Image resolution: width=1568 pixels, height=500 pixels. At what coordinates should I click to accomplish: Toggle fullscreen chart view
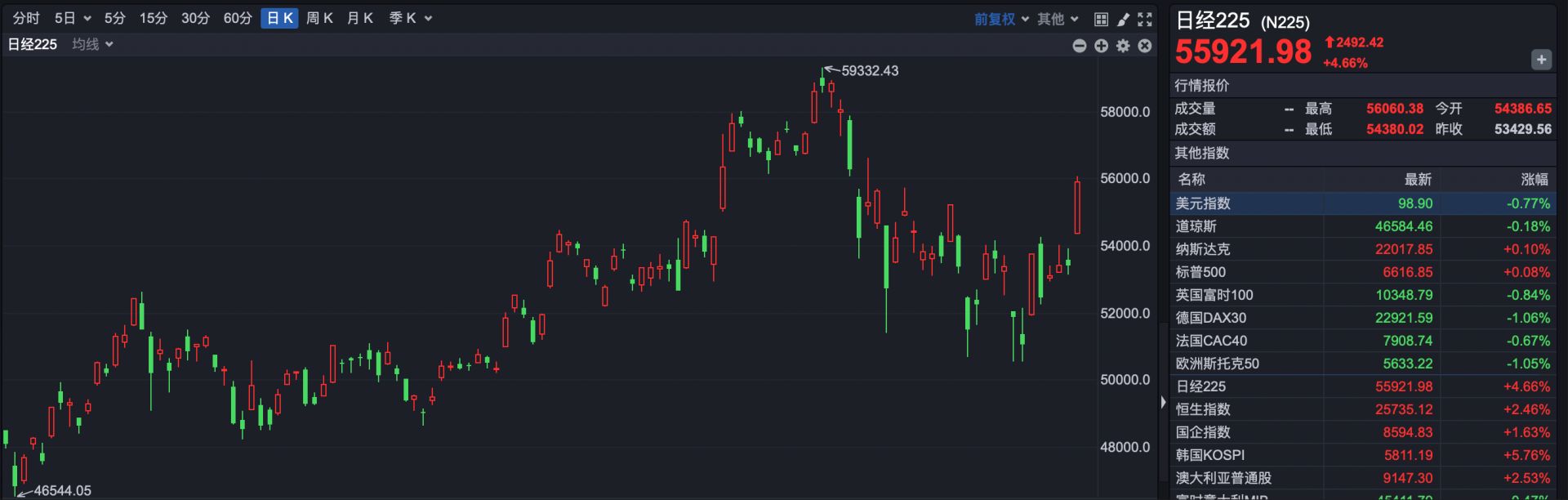point(1145,19)
